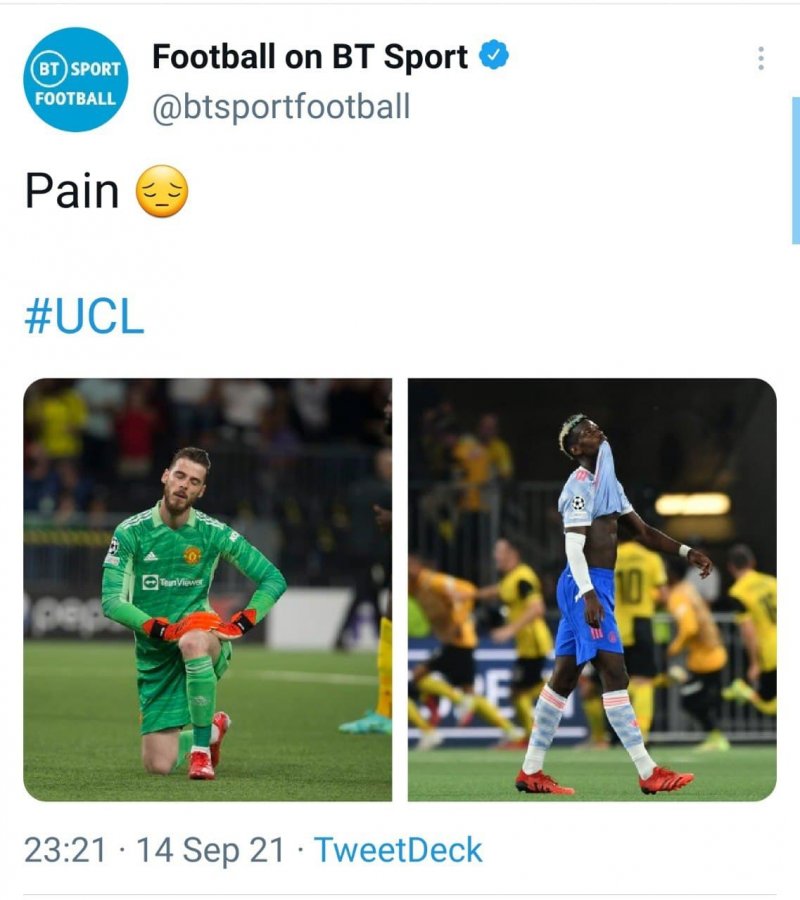Viewport: 800px width, 900px height.
Task: Open the kneeling goalkeeper photo
Action: pos(208,589)
